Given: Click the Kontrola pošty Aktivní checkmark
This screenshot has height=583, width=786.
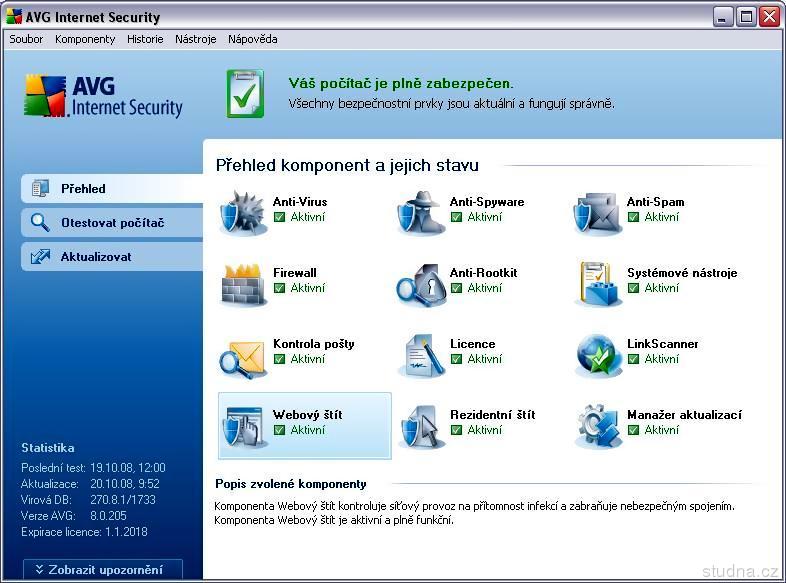Looking at the screenshot, I should 279,359.
